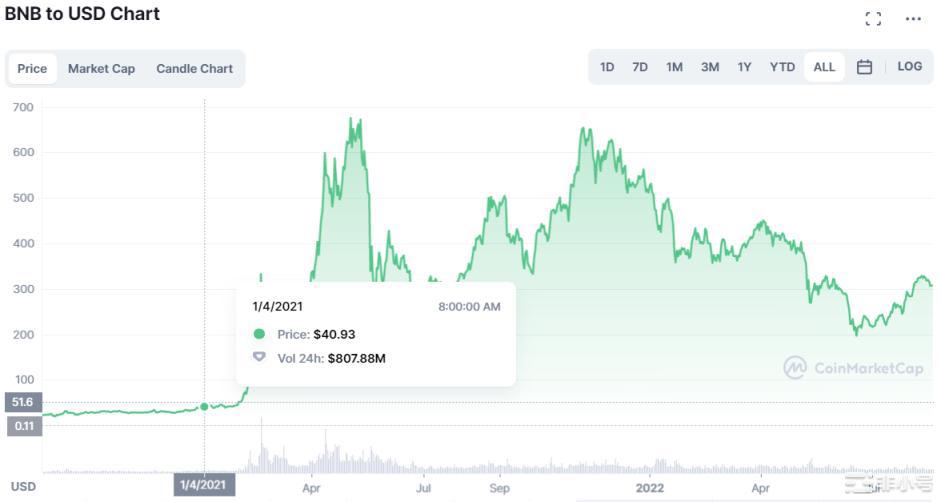Click the 51.6 price label on y-axis

21,401
